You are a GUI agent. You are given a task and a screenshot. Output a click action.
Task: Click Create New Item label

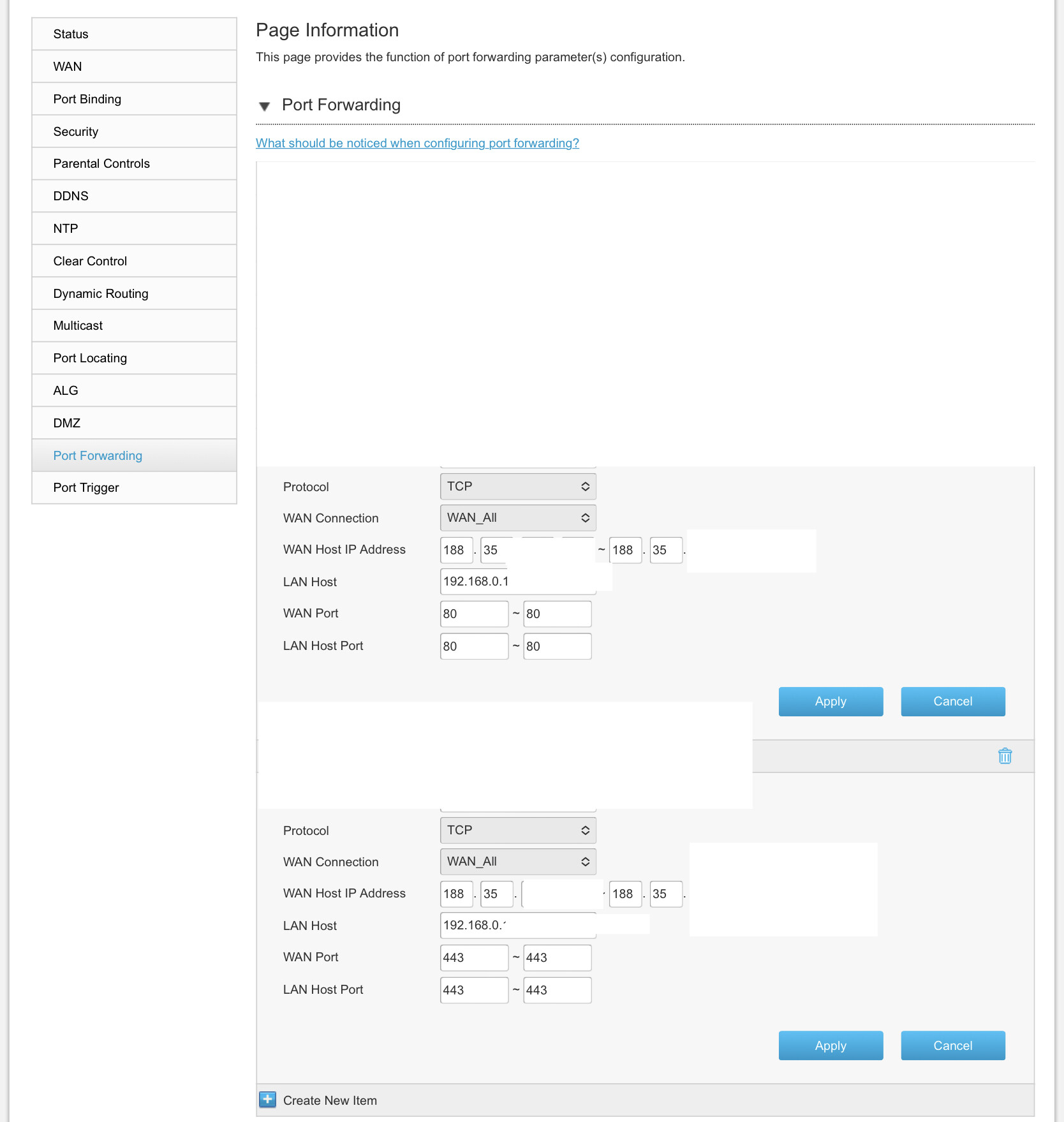pos(330,1100)
